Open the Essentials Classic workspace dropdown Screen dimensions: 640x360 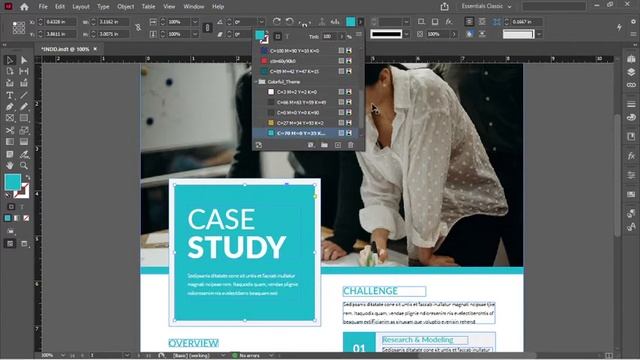coord(486,6)
